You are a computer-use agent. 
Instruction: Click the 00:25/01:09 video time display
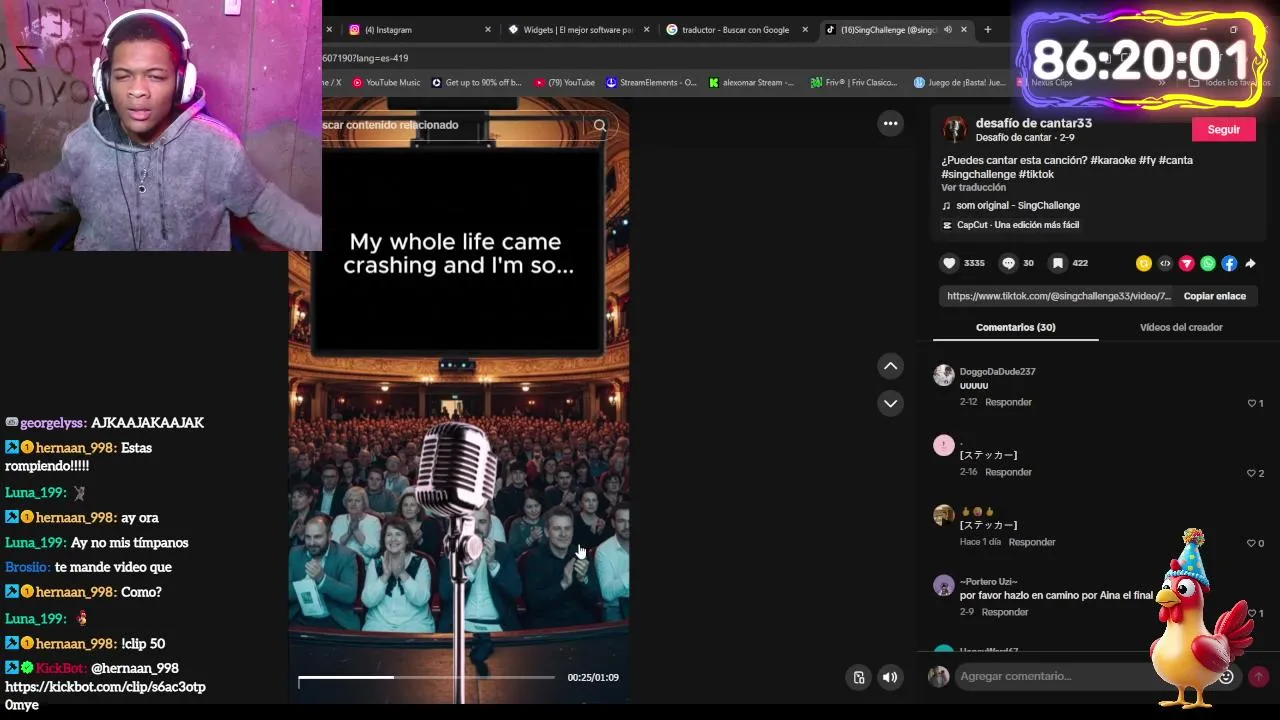(593, 677)
